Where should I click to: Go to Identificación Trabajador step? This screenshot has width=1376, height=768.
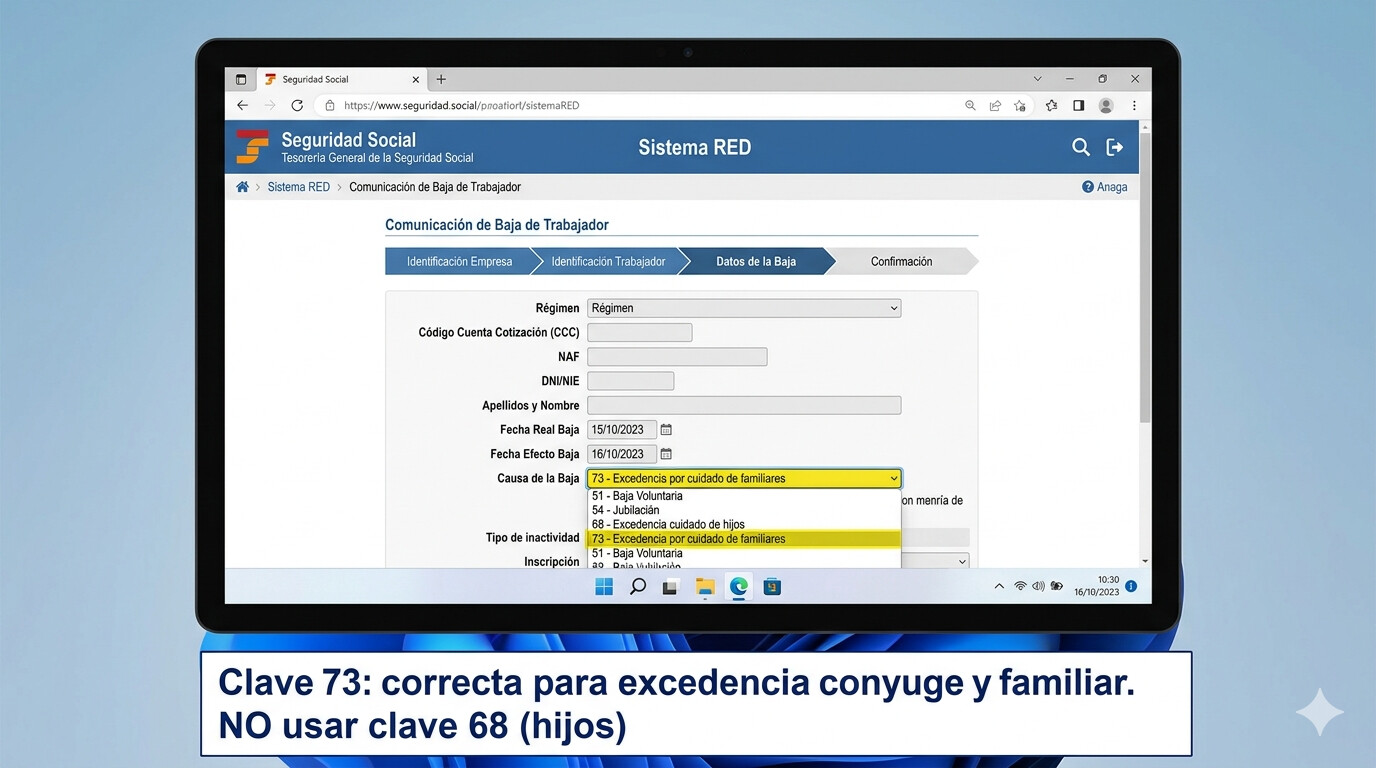(608, 261)
